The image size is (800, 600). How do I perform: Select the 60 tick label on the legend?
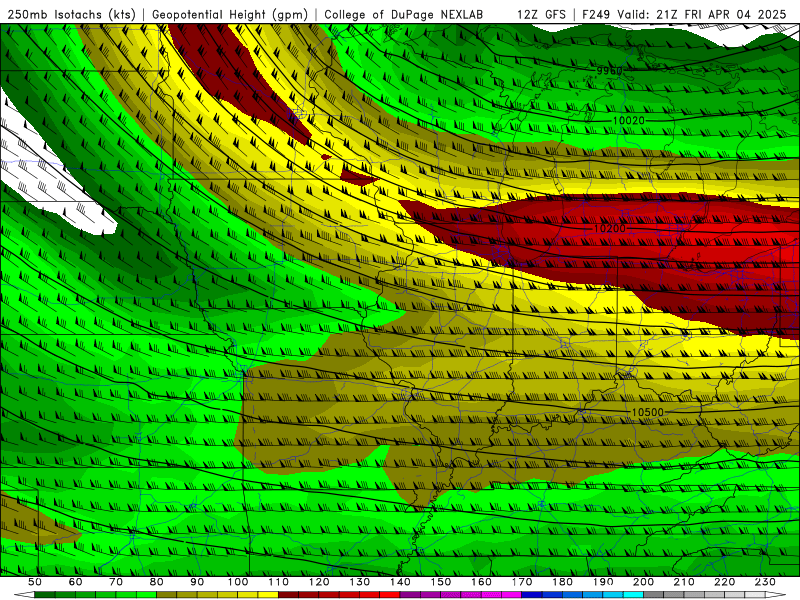75,582
